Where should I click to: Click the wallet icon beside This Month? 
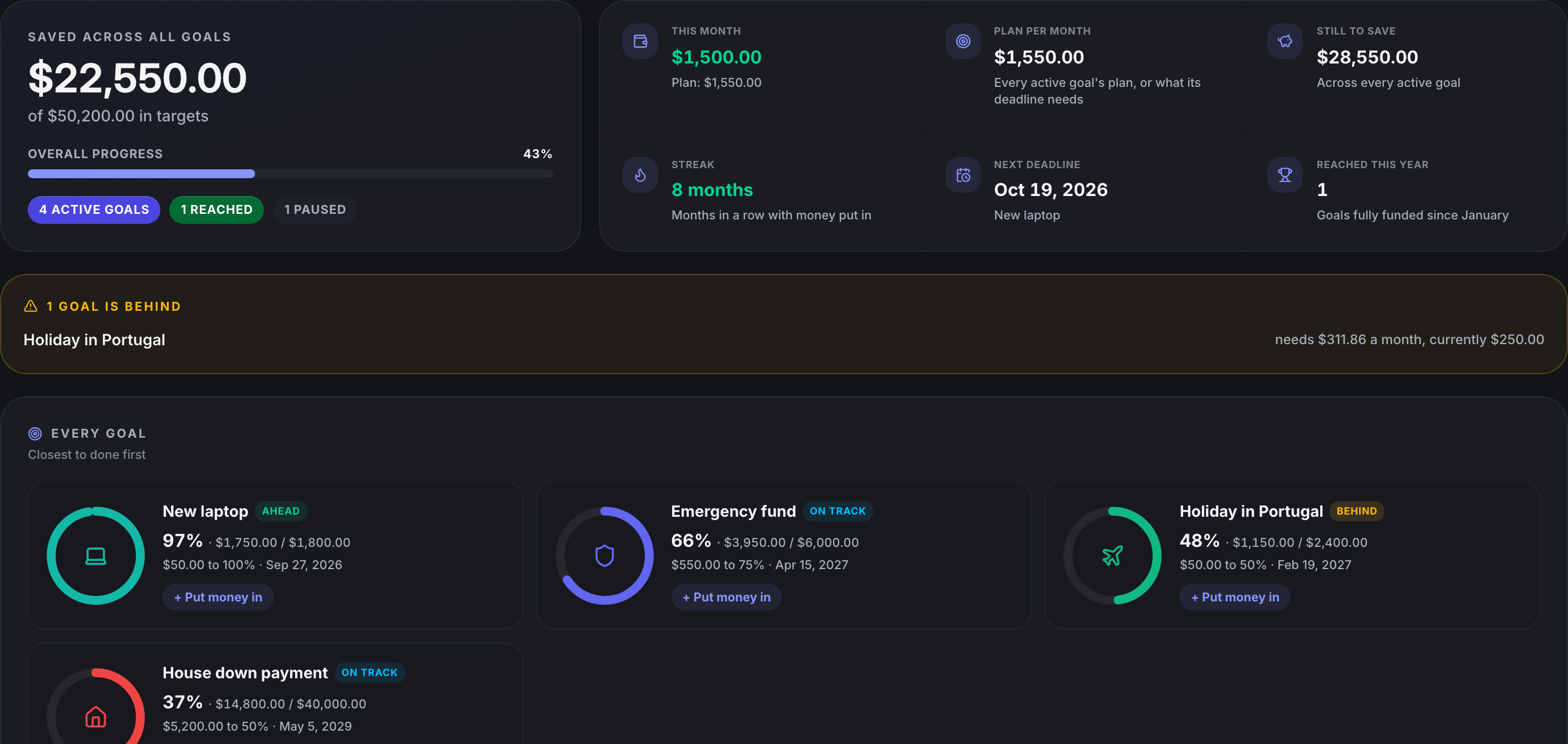click(640, 41)
